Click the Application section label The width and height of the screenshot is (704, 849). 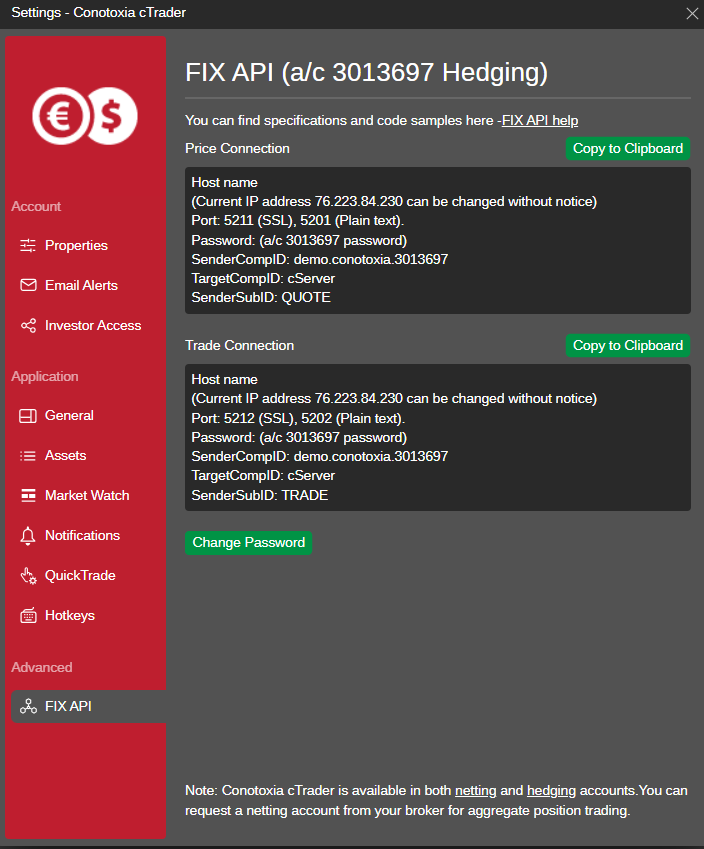45,376
